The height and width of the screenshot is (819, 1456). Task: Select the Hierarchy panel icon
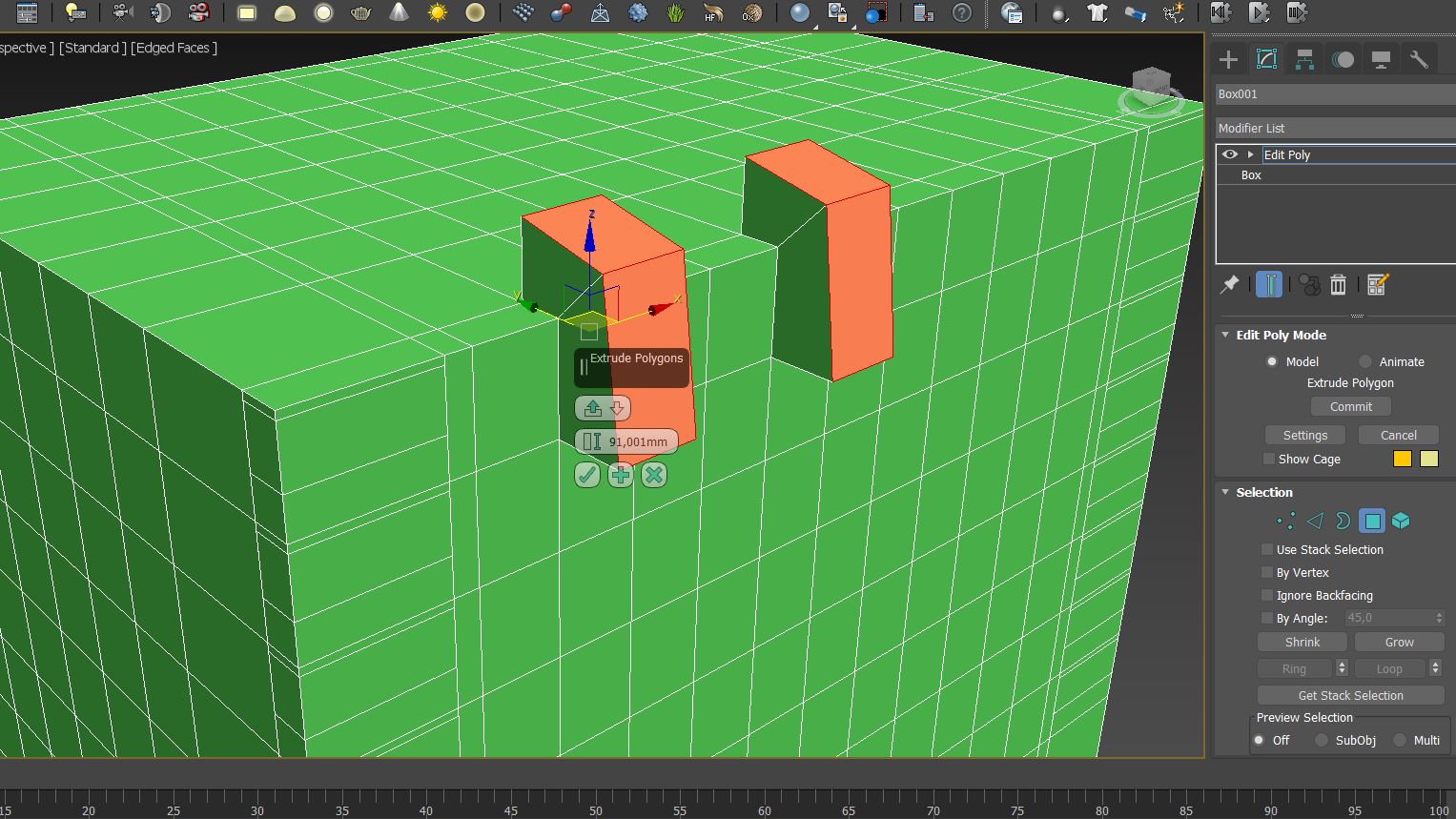(x=1304, y=60)
